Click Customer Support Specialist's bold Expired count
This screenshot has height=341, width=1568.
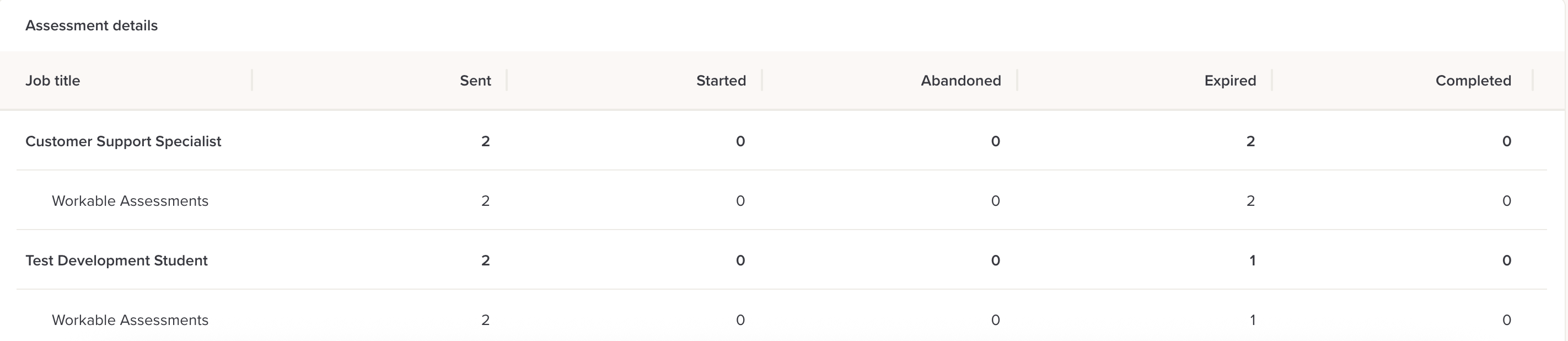[x=1250, y=141]
